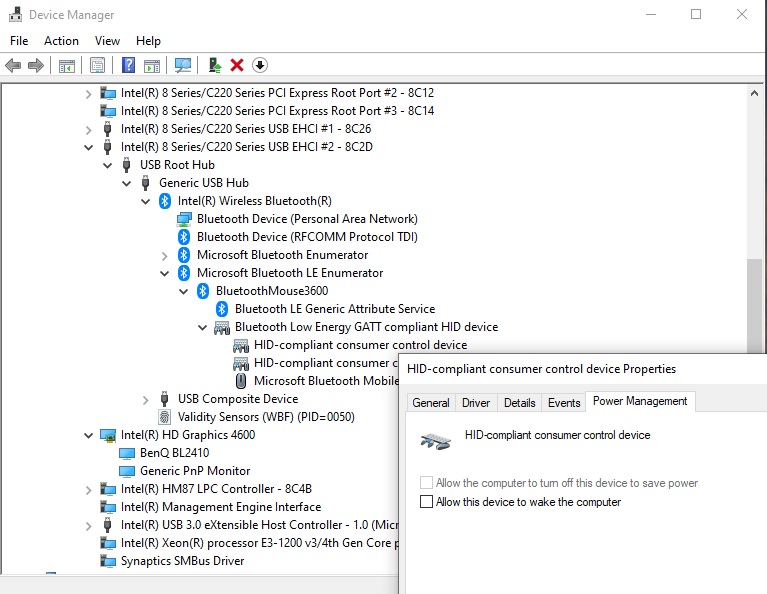The image size is (767, 594).
Task: Open the Properties toolbar icon
Action: (97, 65)
